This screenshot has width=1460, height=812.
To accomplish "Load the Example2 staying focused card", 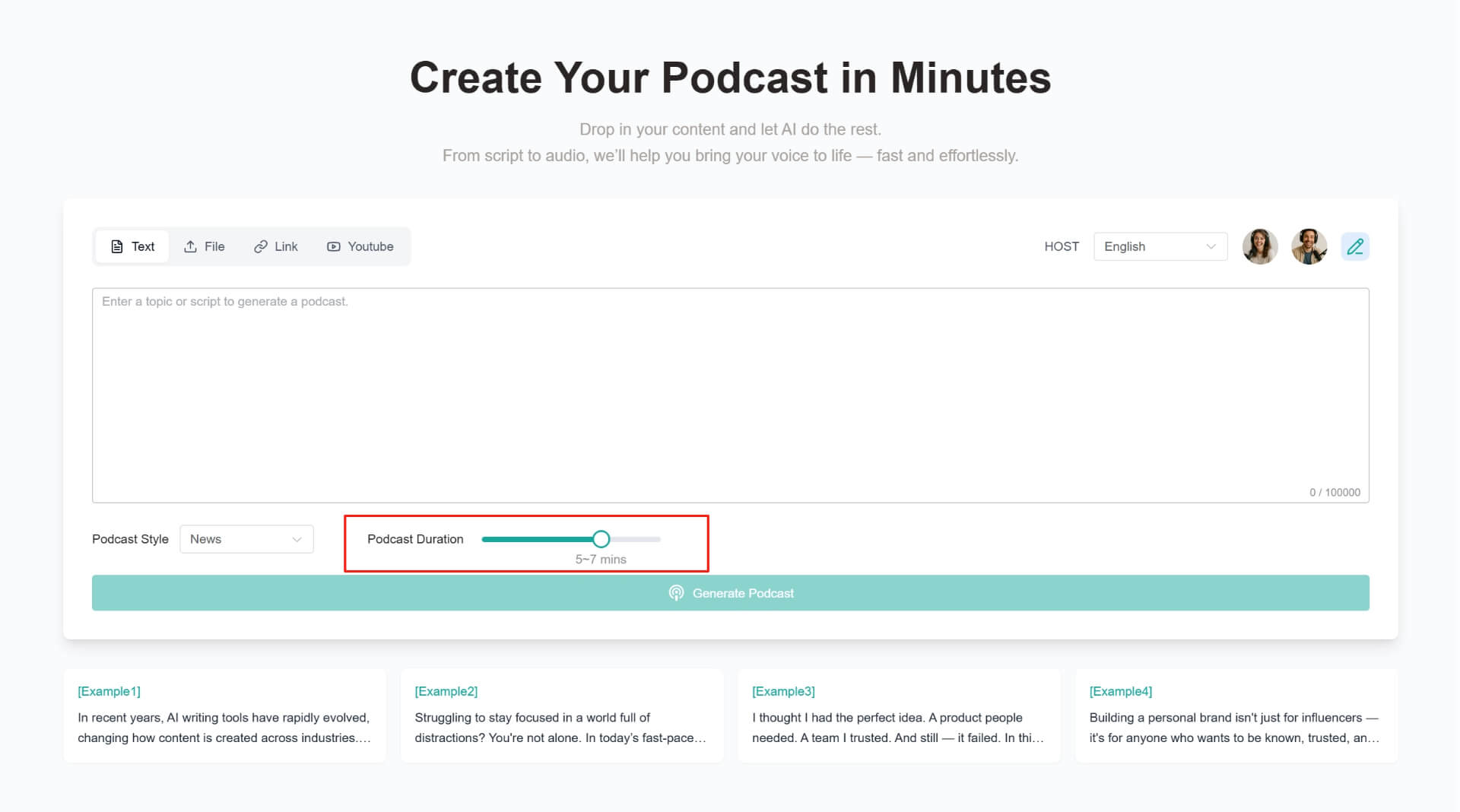I will [x=562, y=715].
